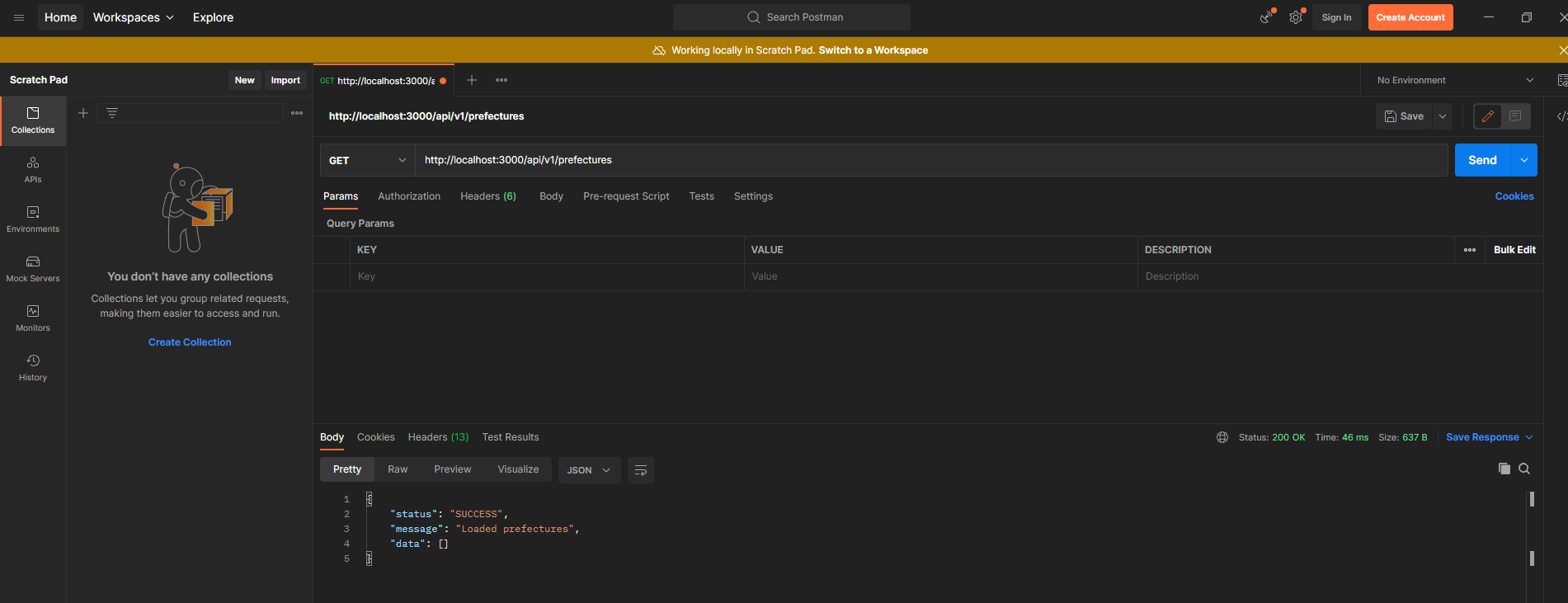
Task: Select the Collections sidebar icon
Action: coord(33,120)
